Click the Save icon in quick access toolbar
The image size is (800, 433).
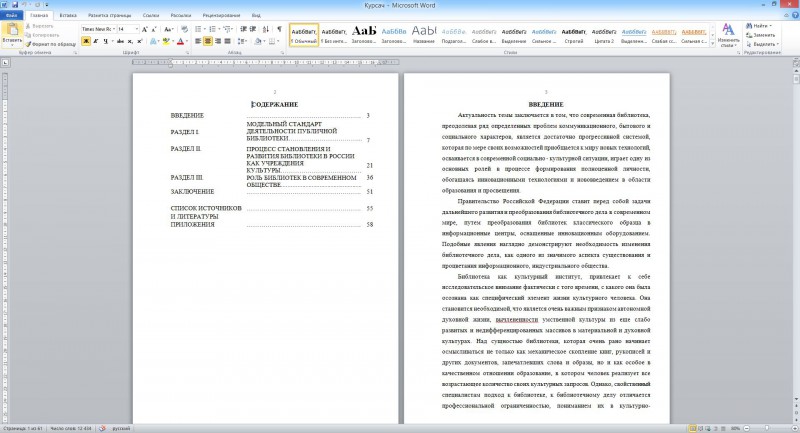[14, 5]
